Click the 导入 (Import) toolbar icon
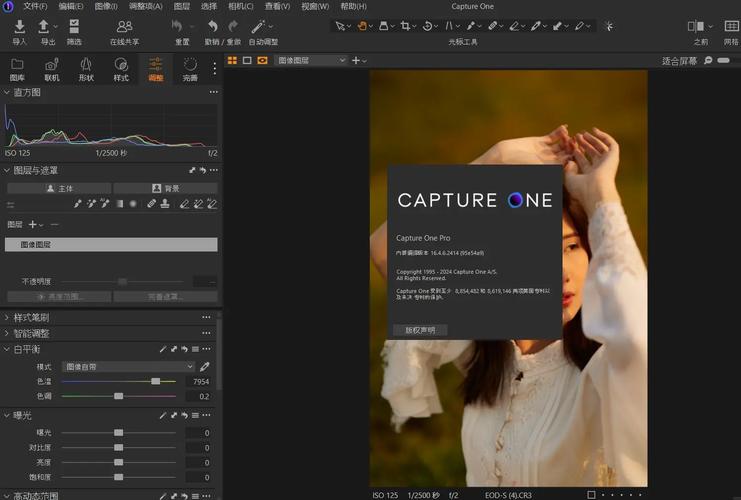The image size is (741, 500). point(19,27)
